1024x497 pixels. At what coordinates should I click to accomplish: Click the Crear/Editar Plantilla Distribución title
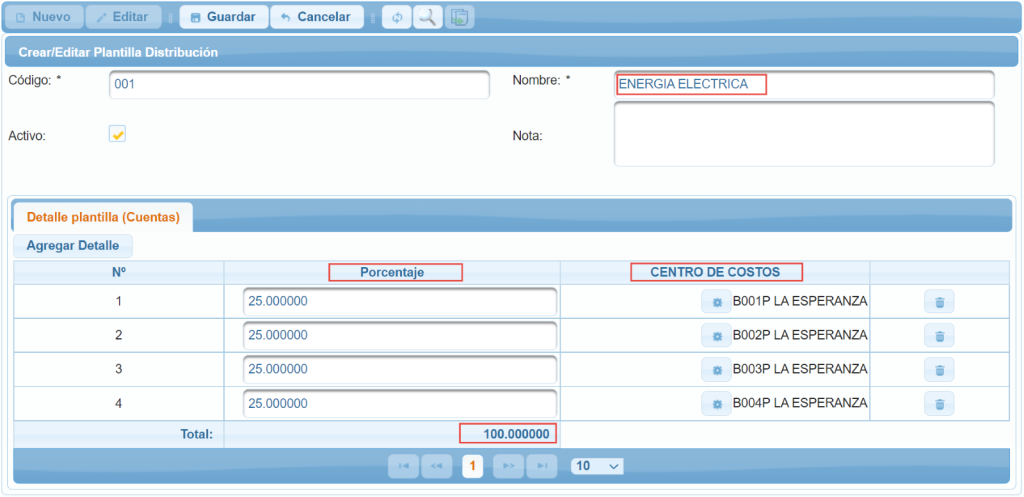click(118, 52)
